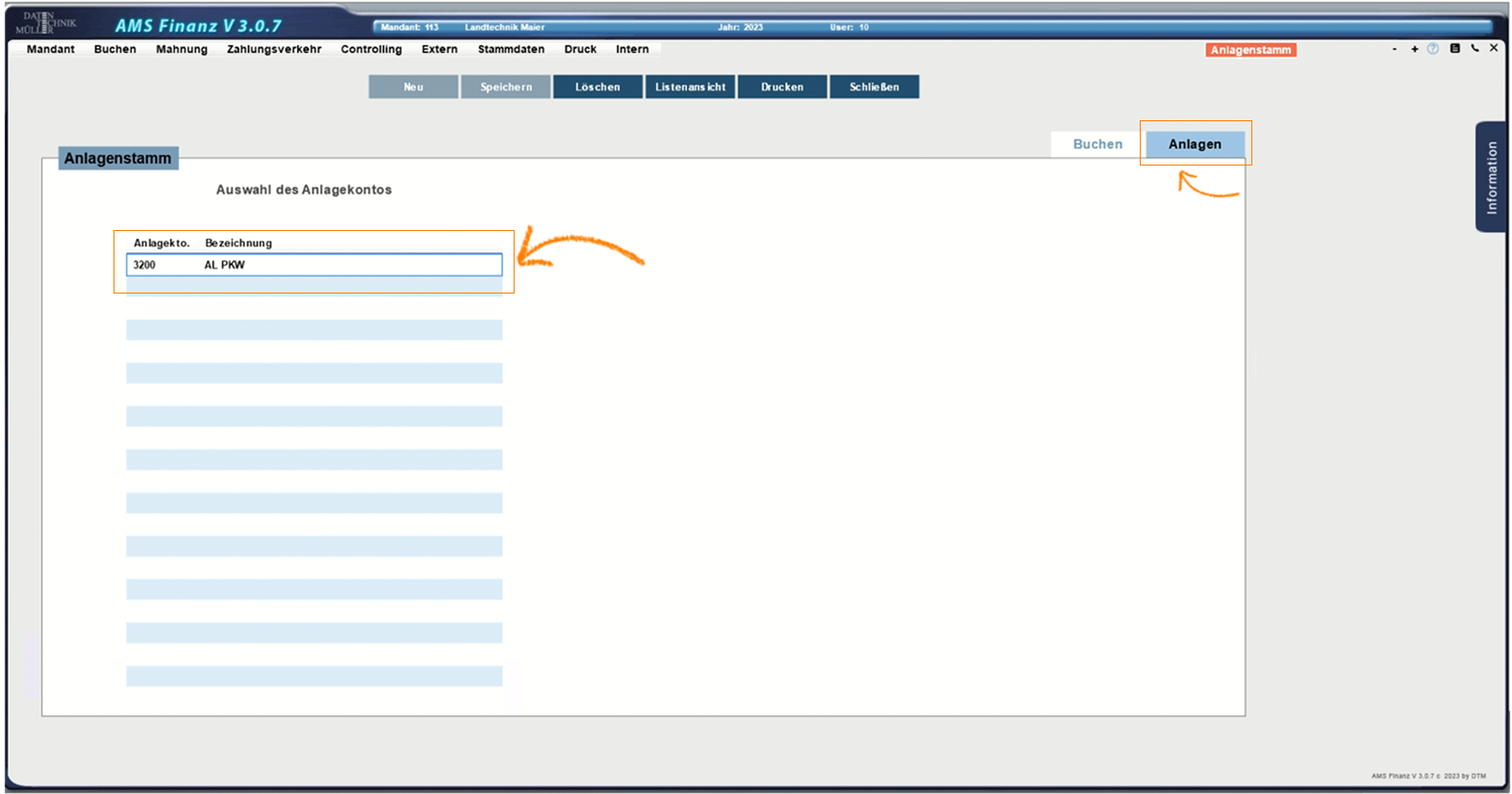Click the calculator icon in top bar
This screenshot has width=1512, height=794.
point(1454,49)
